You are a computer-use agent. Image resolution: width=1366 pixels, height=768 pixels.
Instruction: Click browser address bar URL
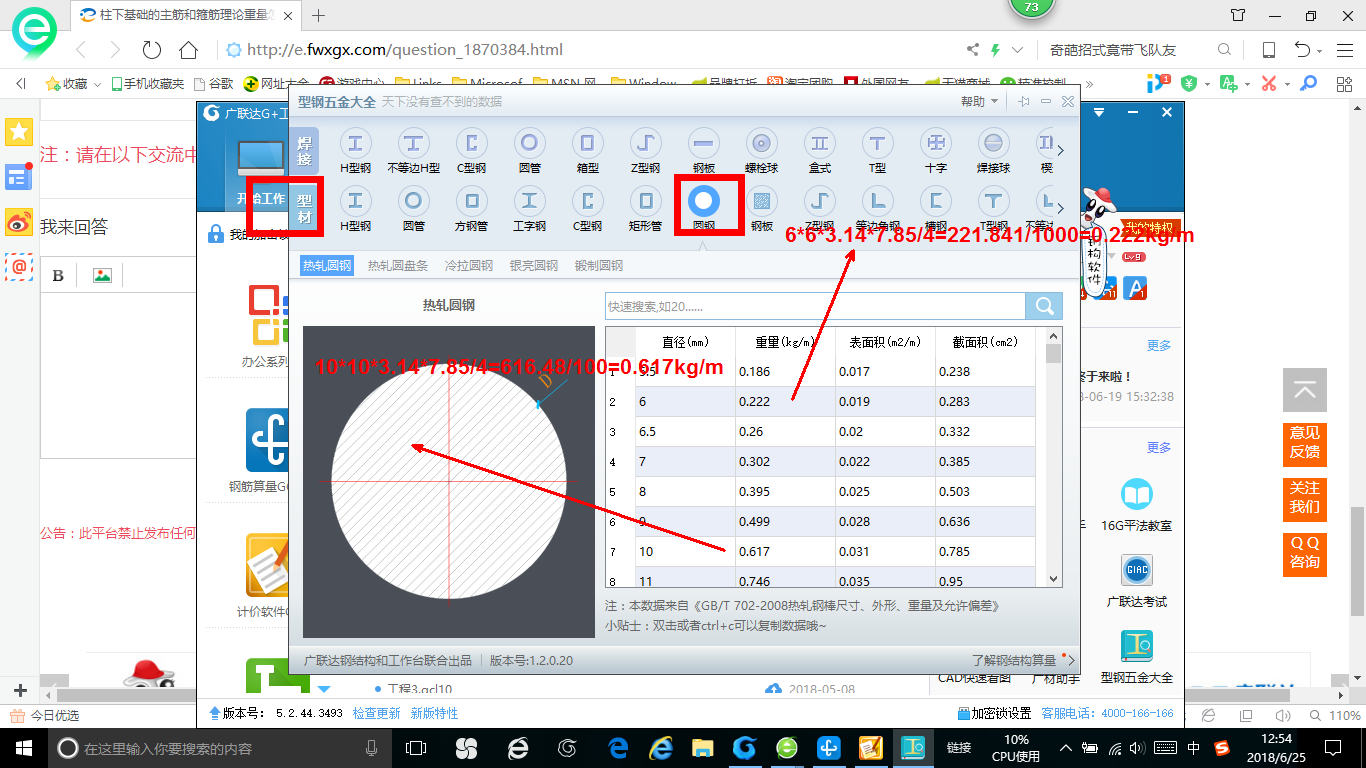[405, 50]
